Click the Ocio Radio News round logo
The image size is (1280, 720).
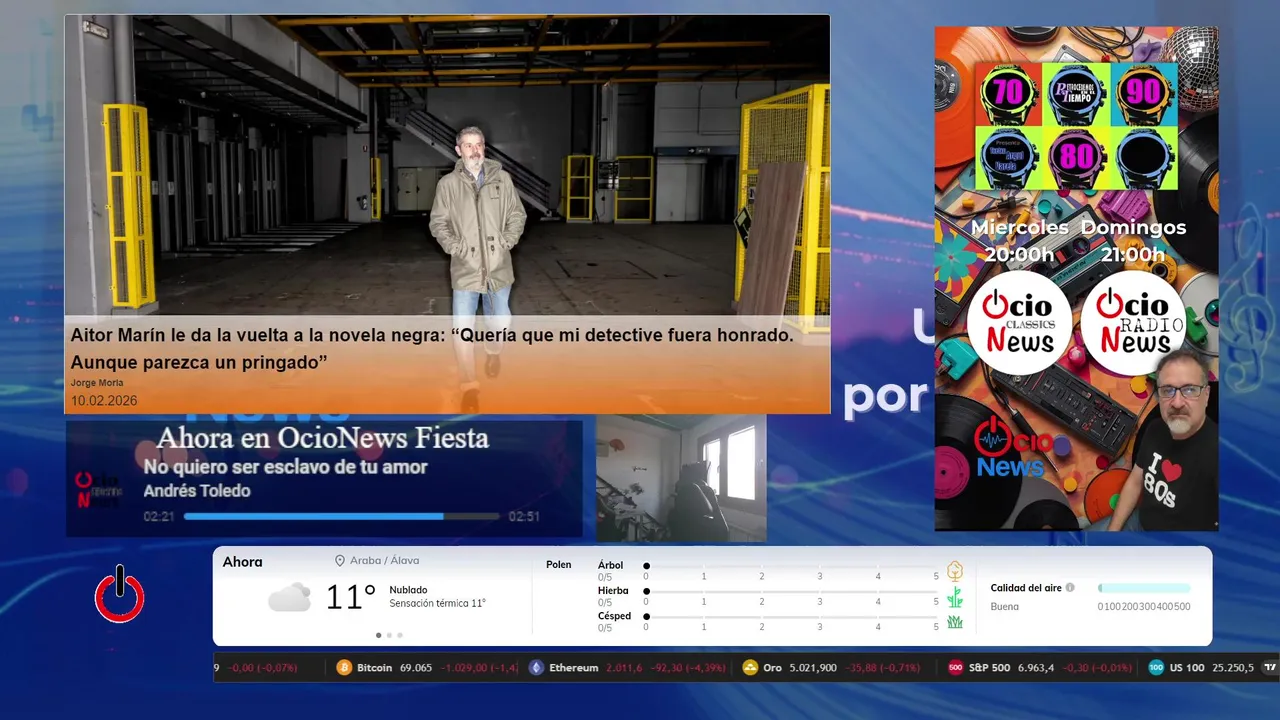point(1134,322)
